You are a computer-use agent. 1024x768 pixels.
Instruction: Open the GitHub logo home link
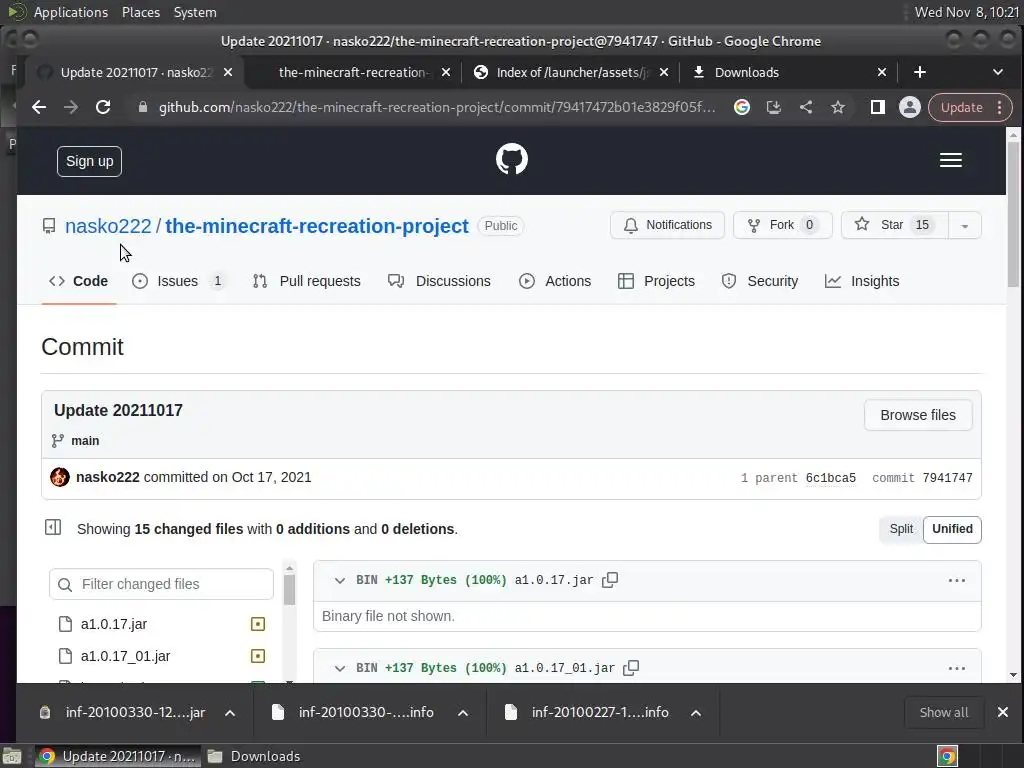pyautogui.click(x=512, y=159)
